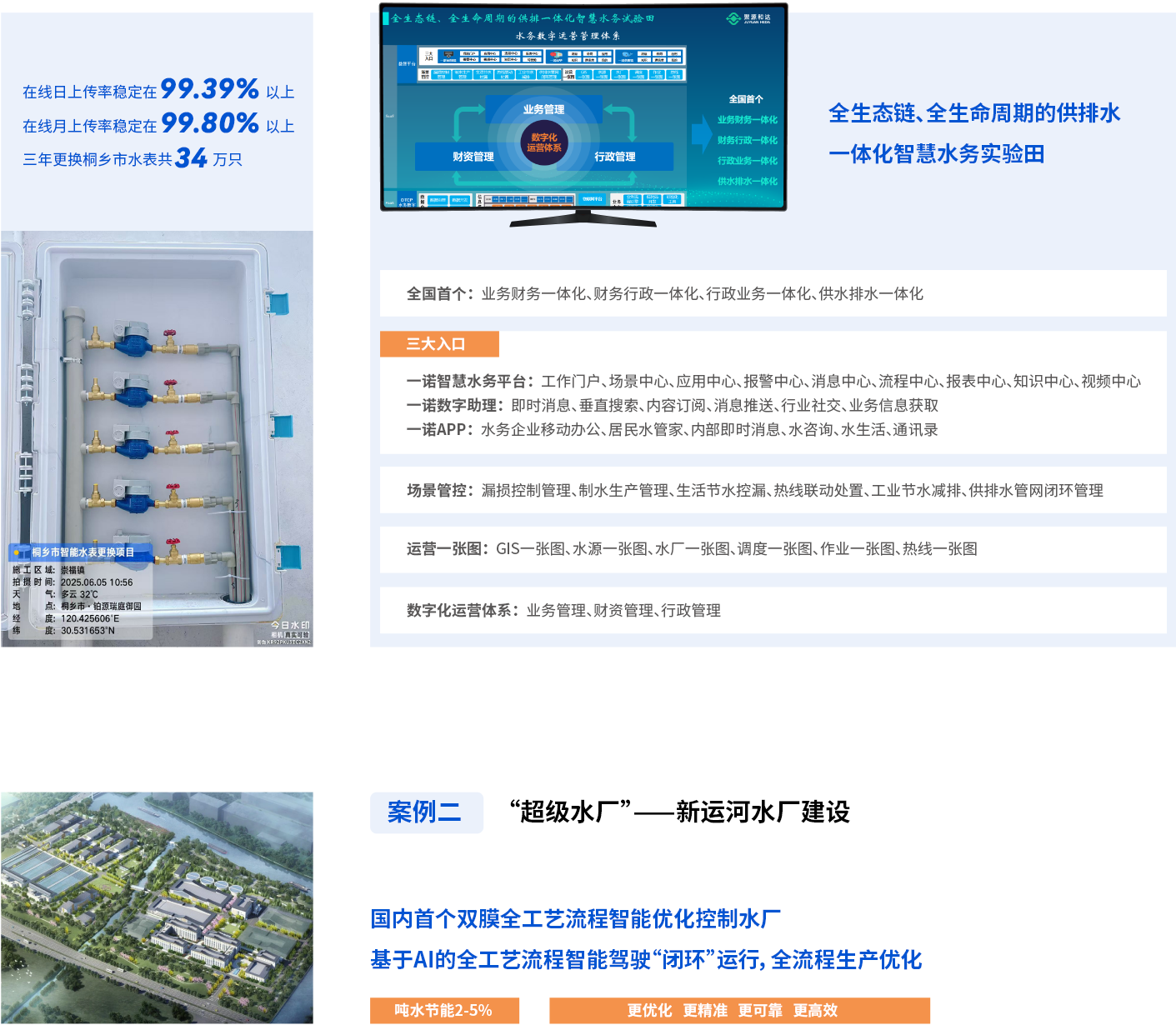Click the 一诺APP line
1176x1025 pixels.
coord(673,430)
